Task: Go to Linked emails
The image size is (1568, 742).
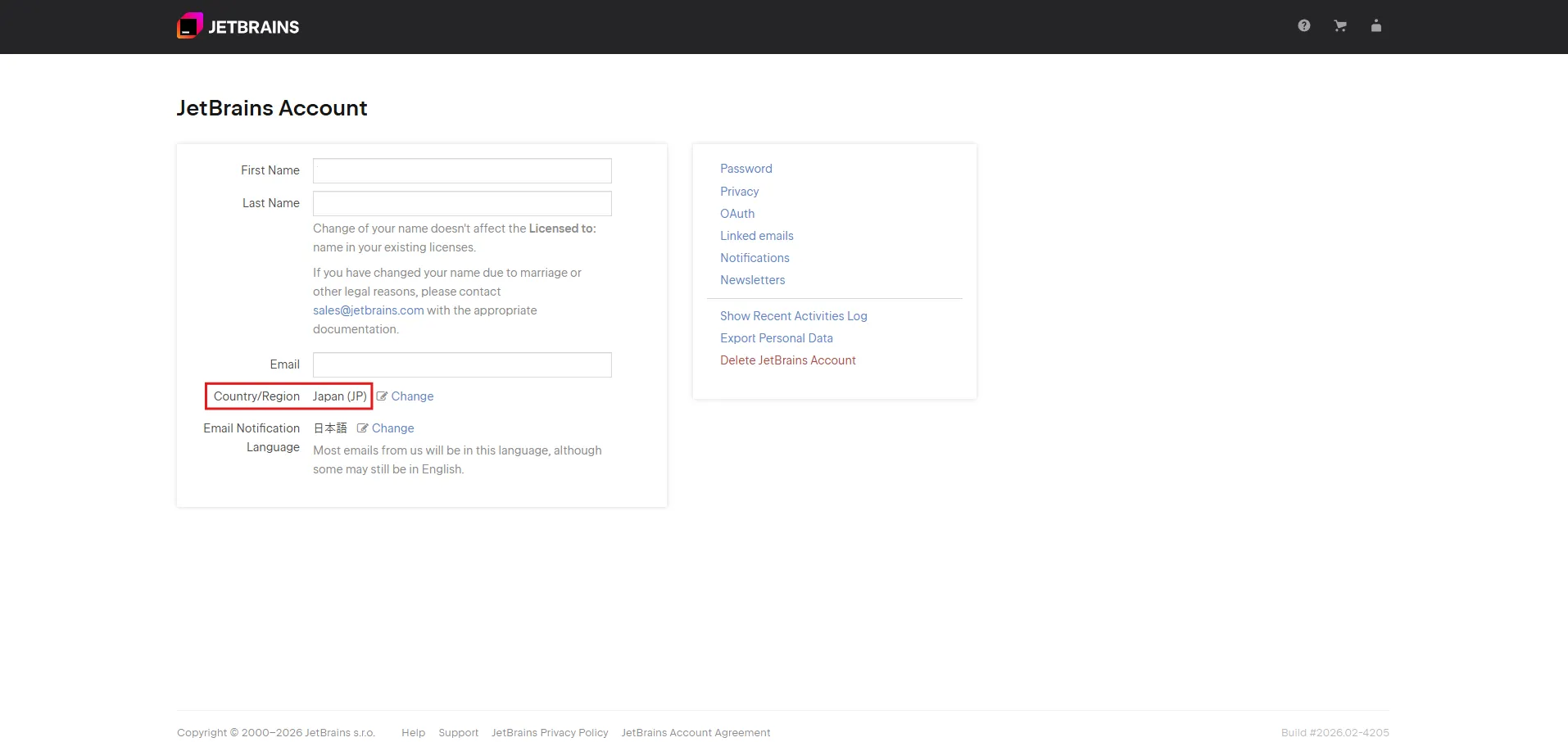Action: tap(757, 236)
